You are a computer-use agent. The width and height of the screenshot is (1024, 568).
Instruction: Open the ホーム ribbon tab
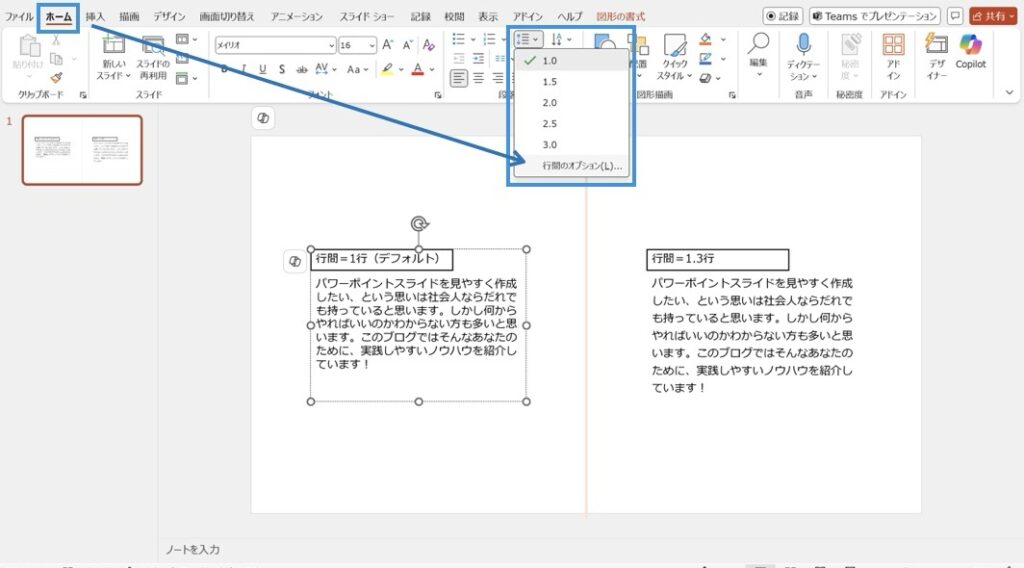click(59, 16)
